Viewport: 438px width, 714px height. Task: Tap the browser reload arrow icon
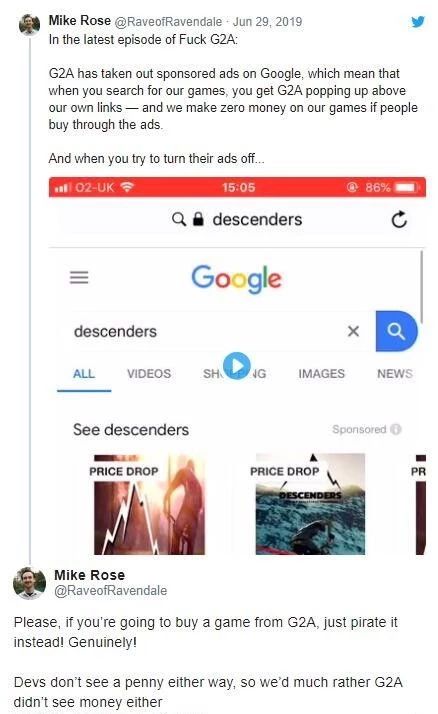coord(399,219)
